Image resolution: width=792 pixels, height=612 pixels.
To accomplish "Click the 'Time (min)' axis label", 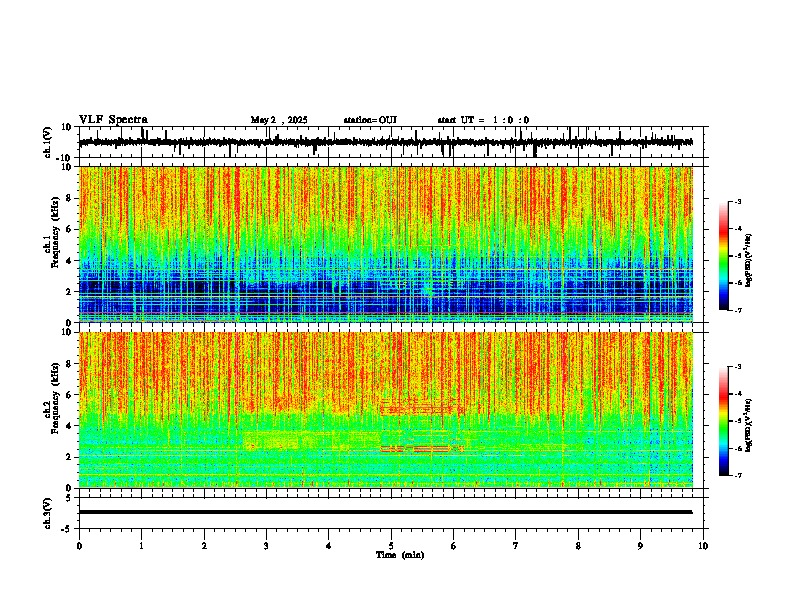I will click(x=400, y=555).
